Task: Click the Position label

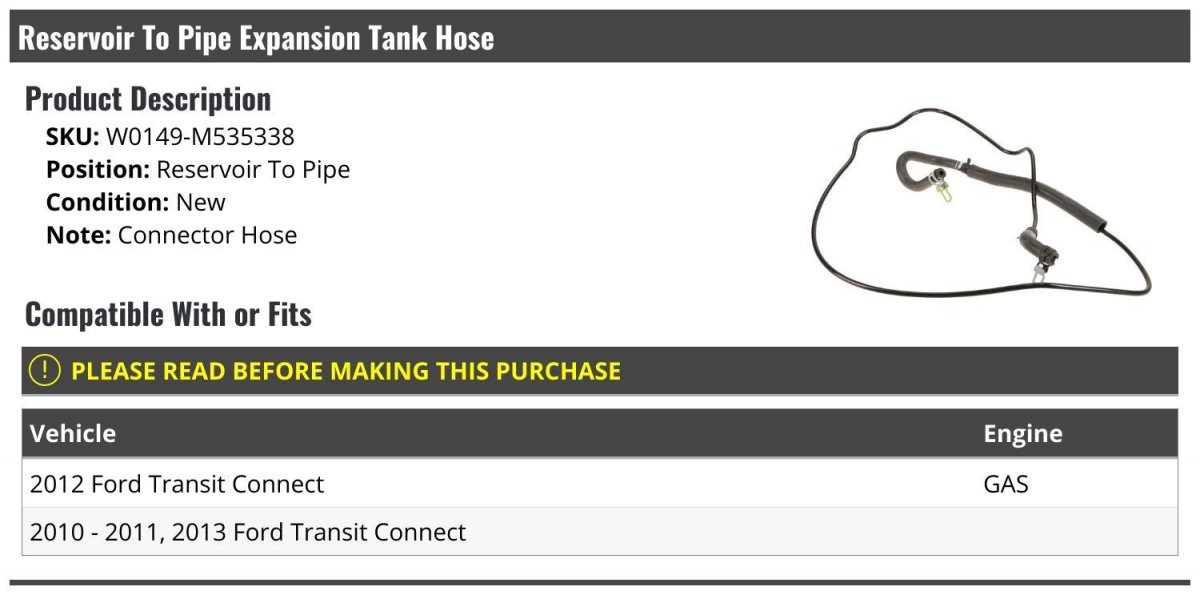Action: tap(98, 169)
